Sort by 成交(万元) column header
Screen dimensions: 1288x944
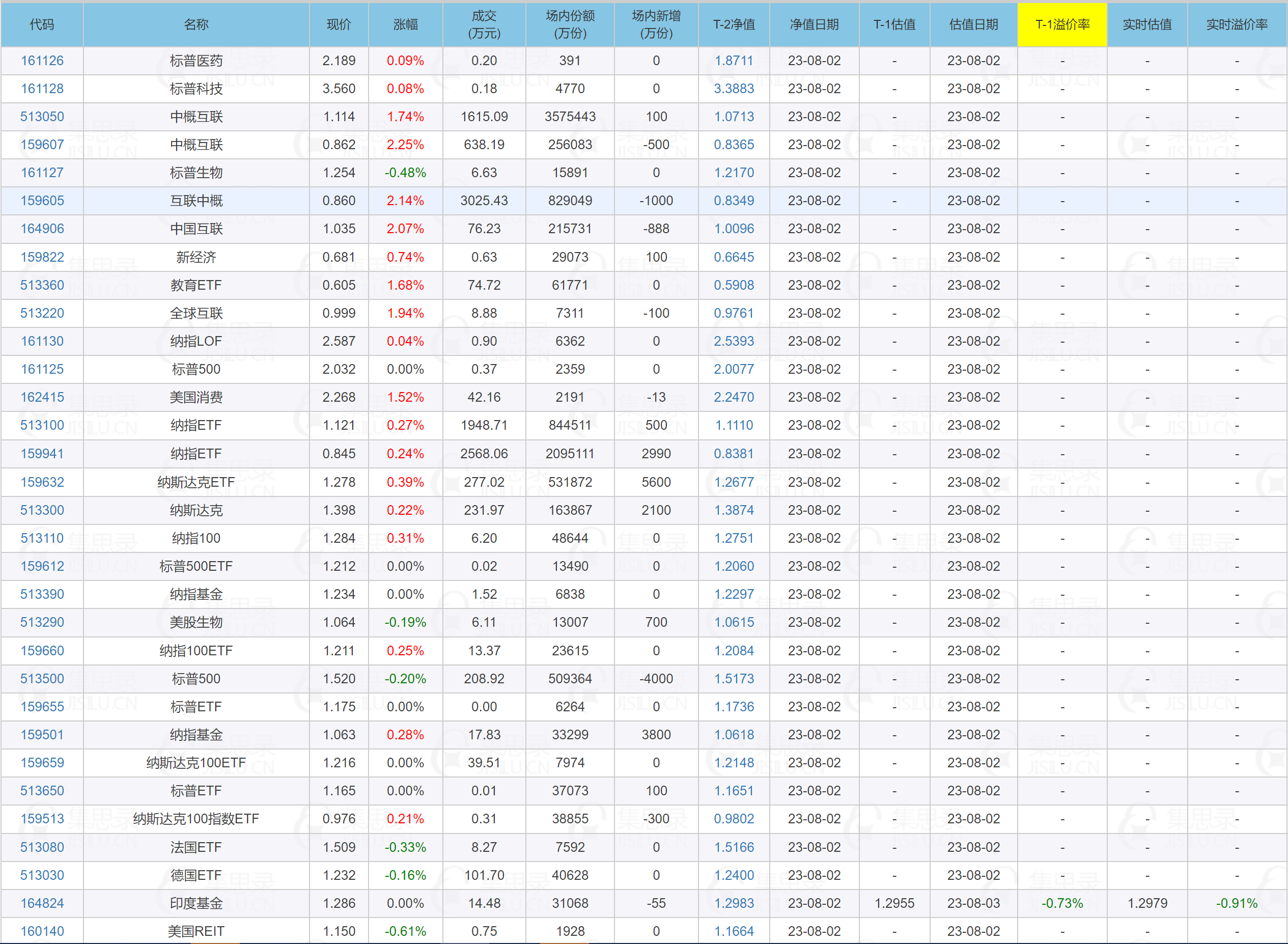(x=484, y=24)
